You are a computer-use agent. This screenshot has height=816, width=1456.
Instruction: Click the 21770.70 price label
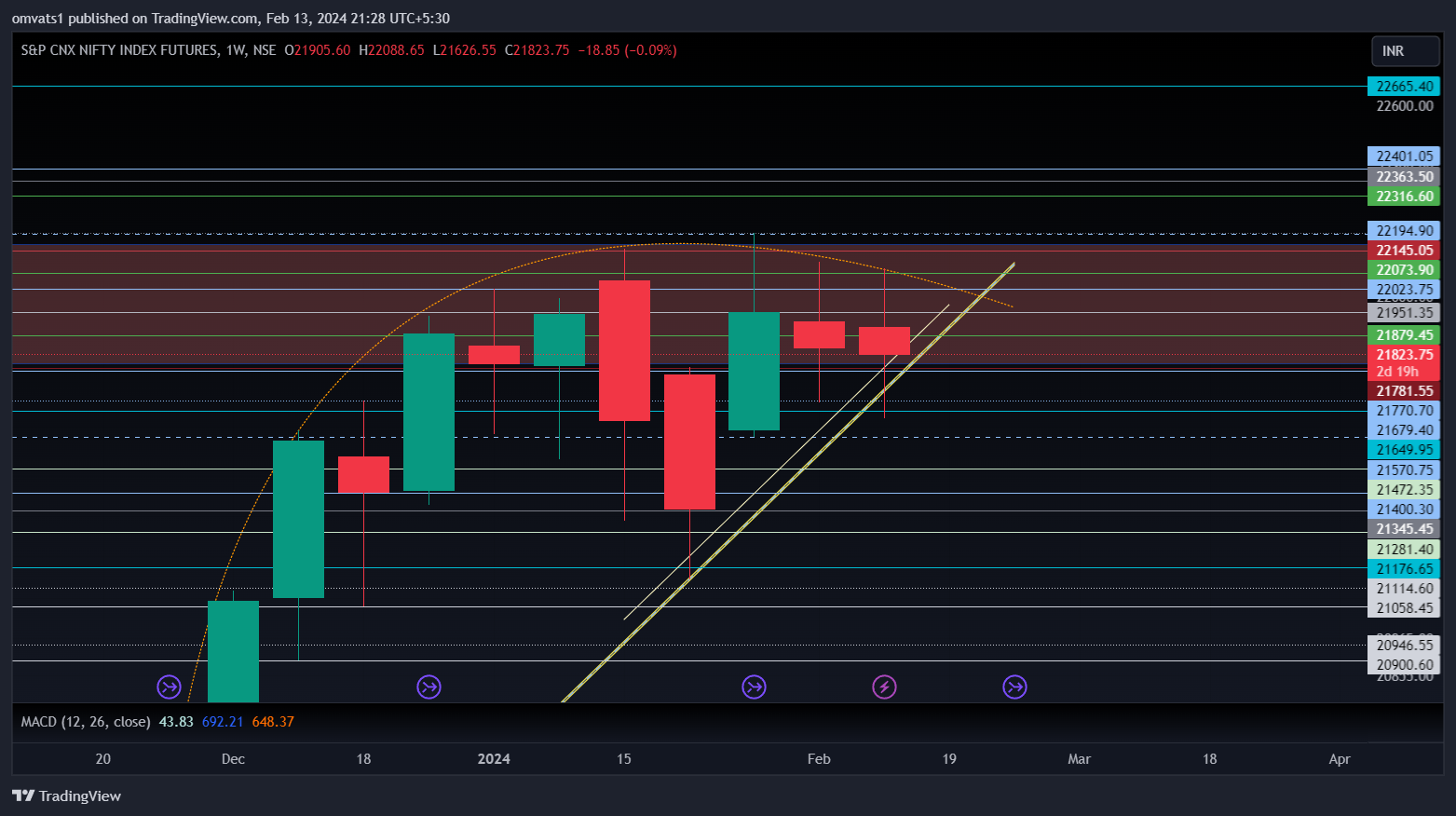(1404, 411)
